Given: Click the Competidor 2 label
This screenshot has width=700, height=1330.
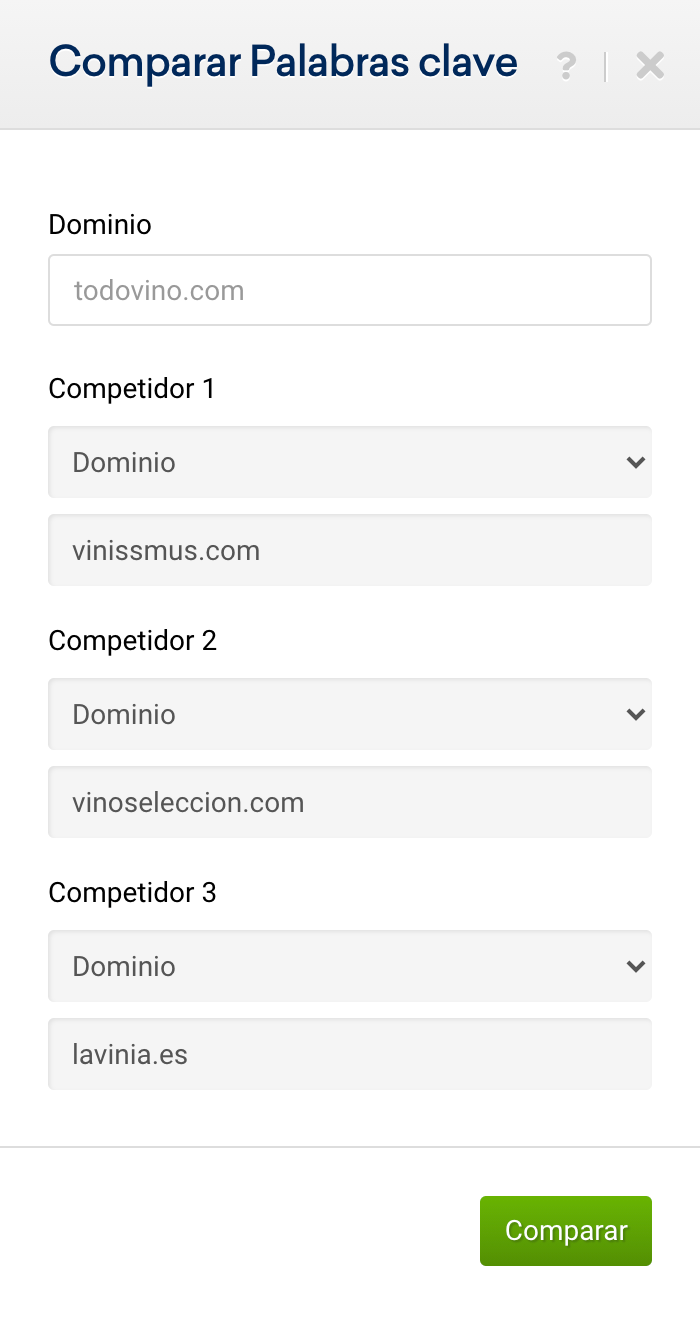Looking at the screenshot, I should click(132, 640).
